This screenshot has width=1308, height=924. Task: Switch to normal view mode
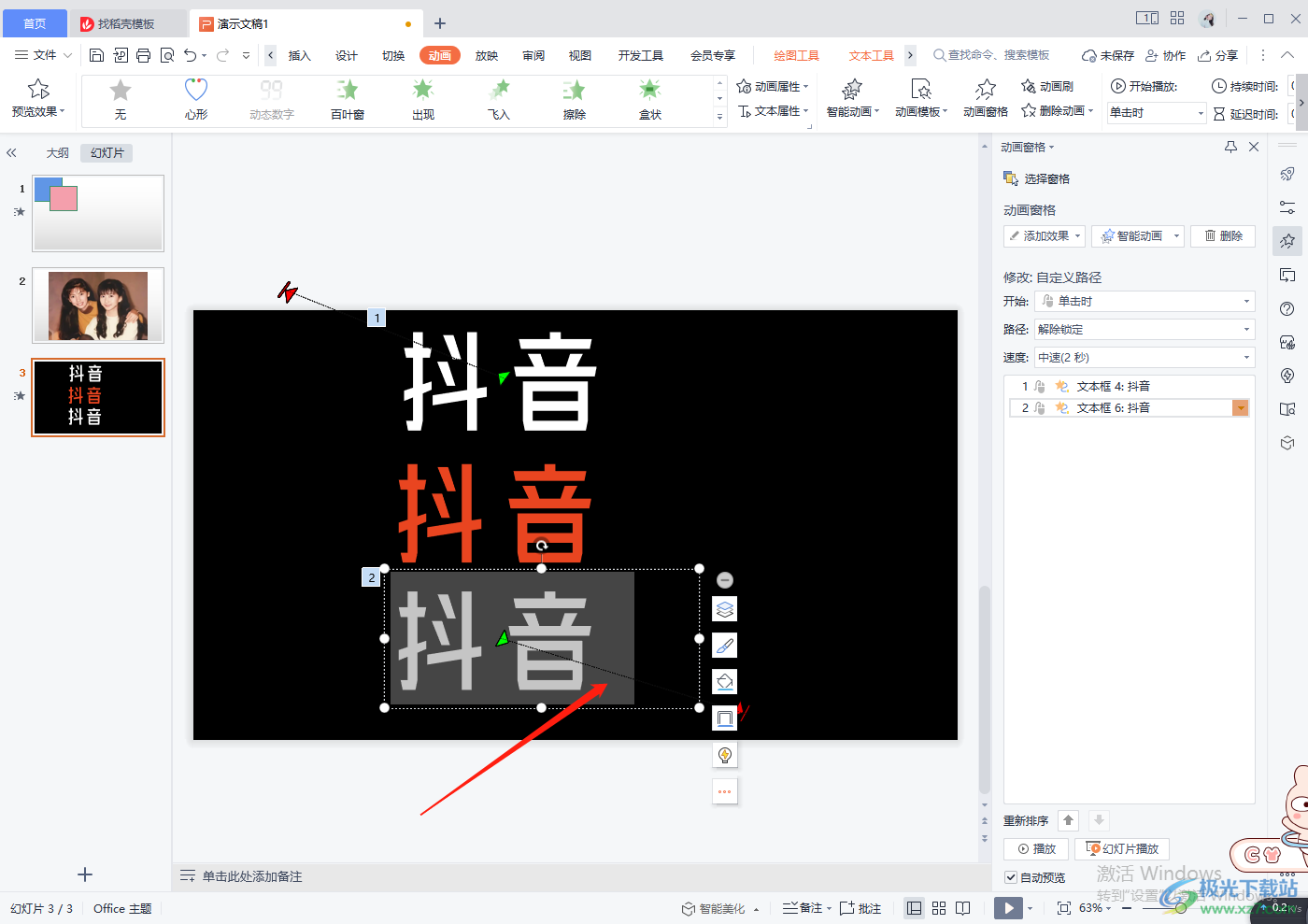click(x=915, y=908)
